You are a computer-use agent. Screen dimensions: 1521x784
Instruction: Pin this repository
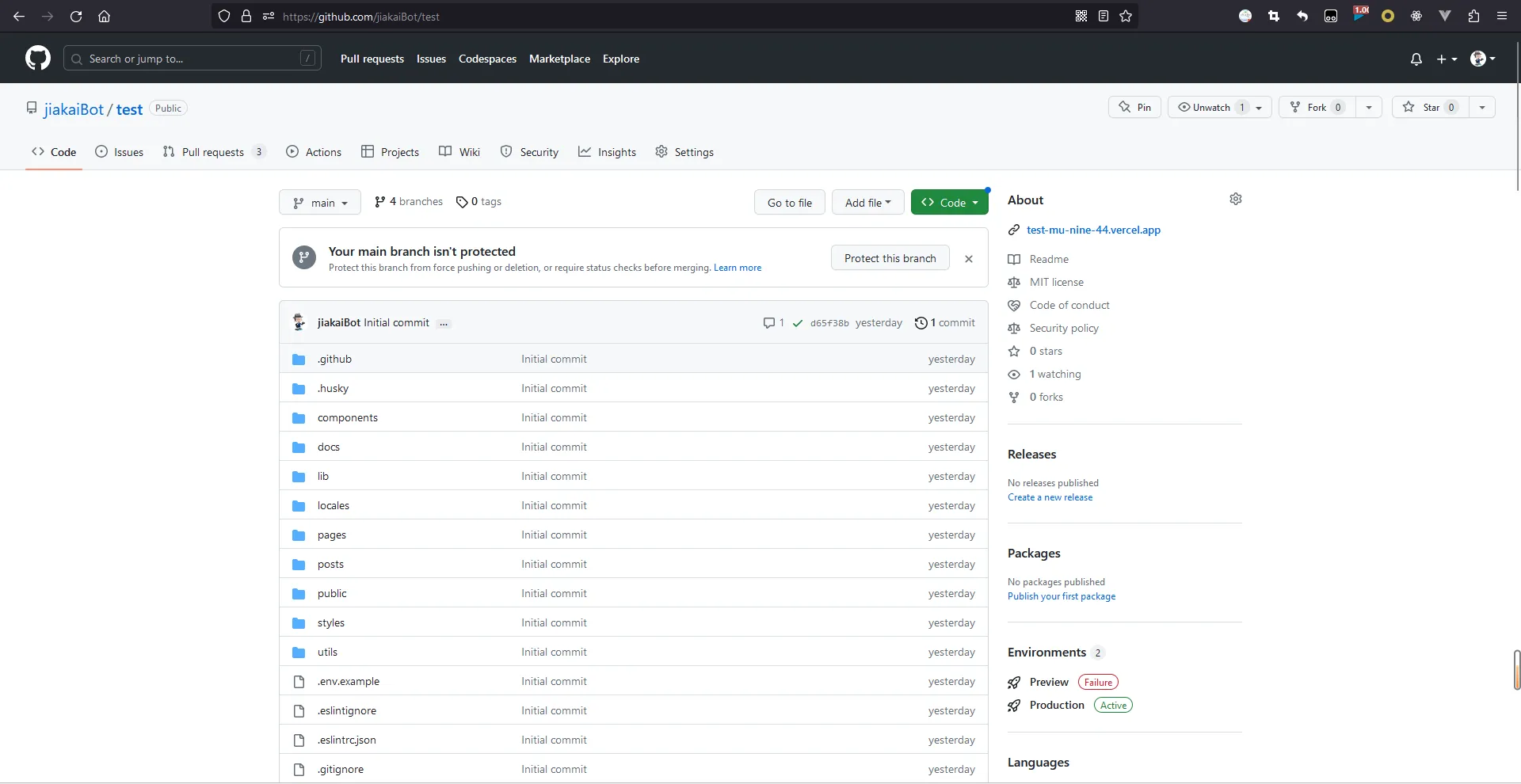[1134, 107]
